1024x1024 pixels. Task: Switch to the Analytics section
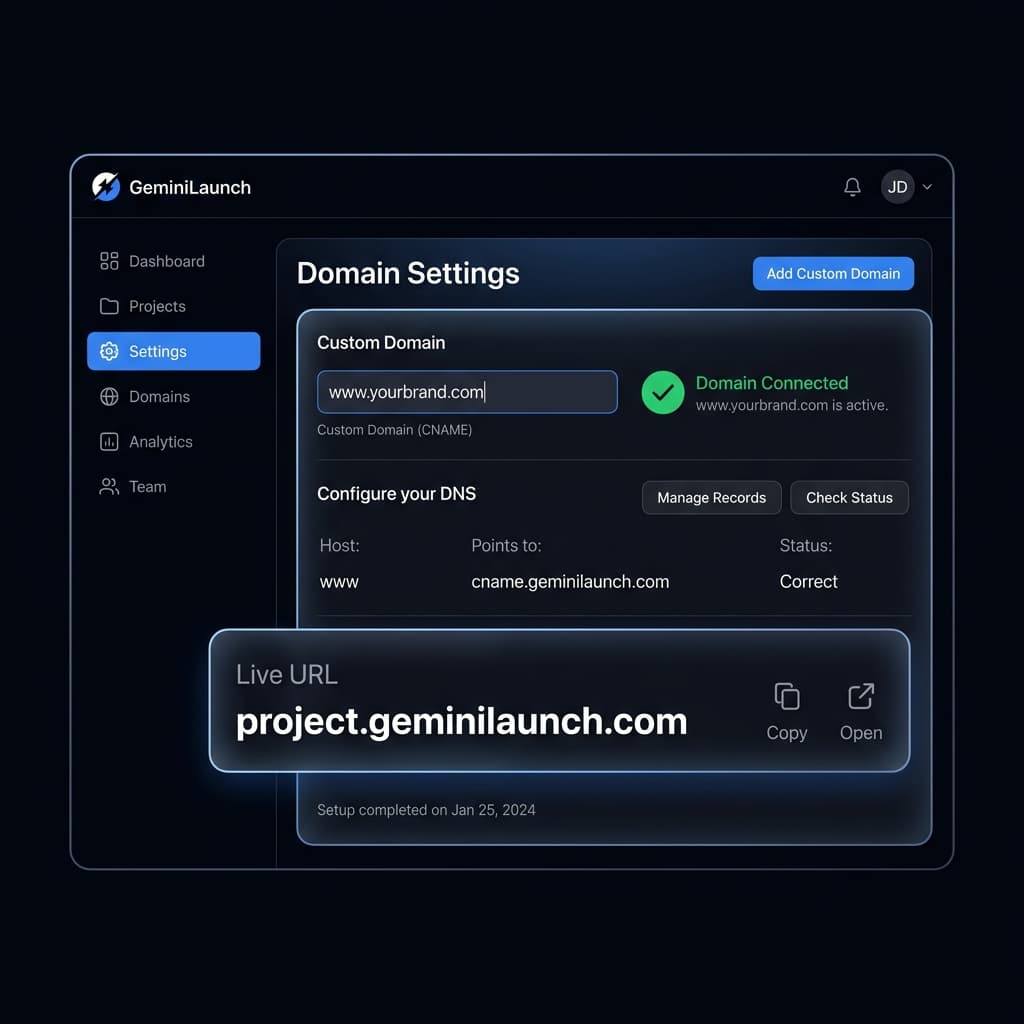pyautogui.click(x=160, y=441)
